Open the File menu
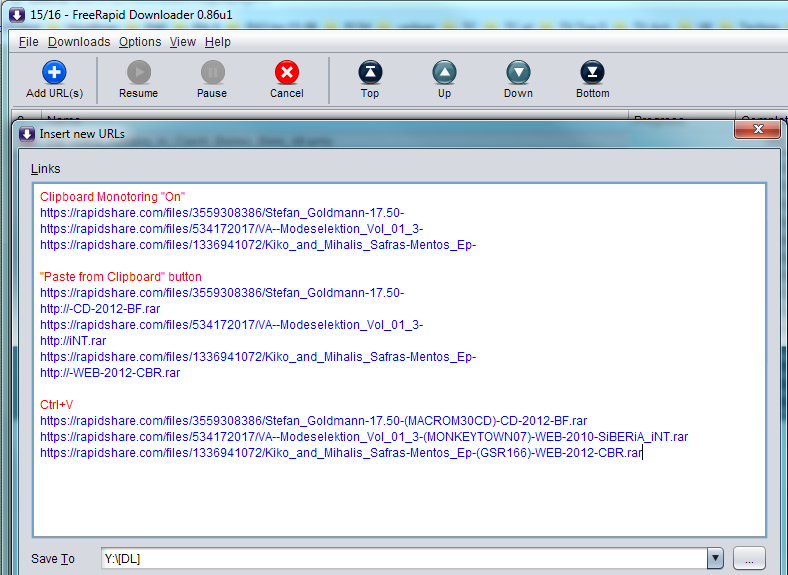 28,42
